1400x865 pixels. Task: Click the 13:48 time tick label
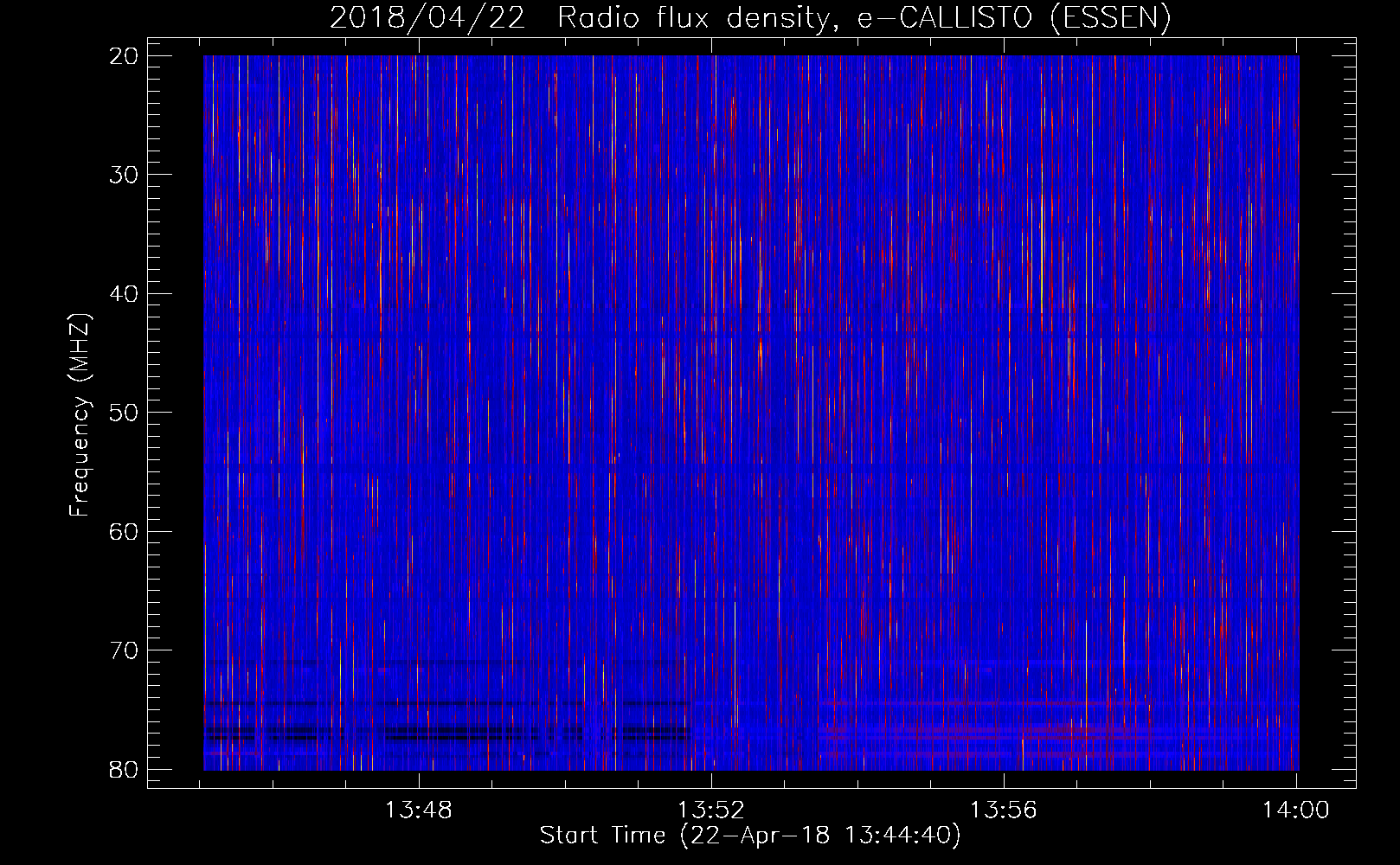point(419,811)
